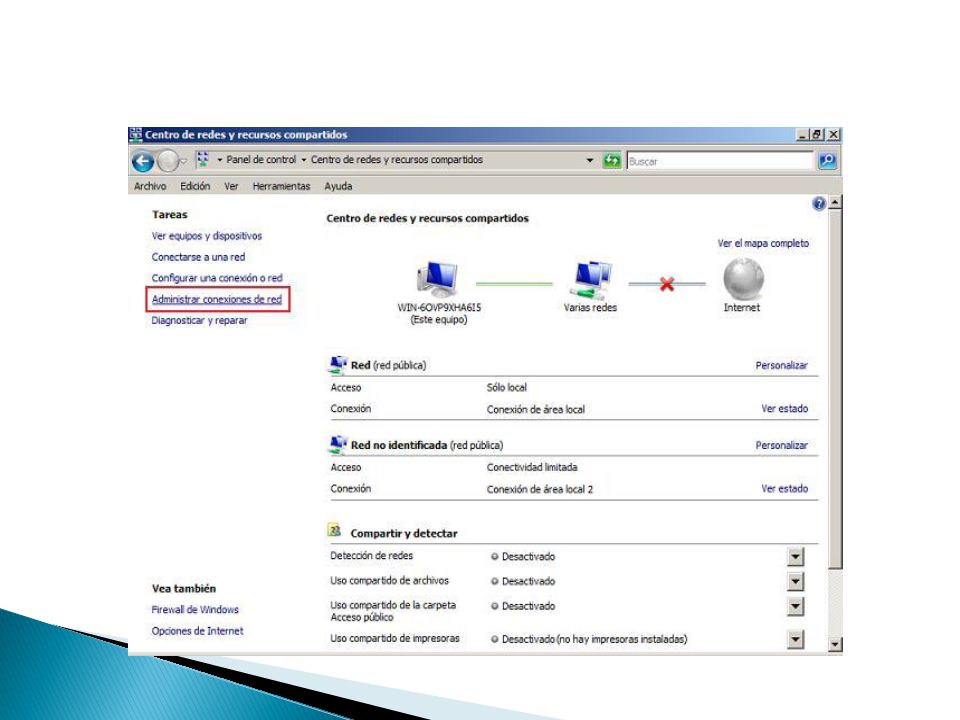This screenshot has height=720, width=960.
Task: Click Panel de control breadcrumb
Action: [x=261, y=160]
